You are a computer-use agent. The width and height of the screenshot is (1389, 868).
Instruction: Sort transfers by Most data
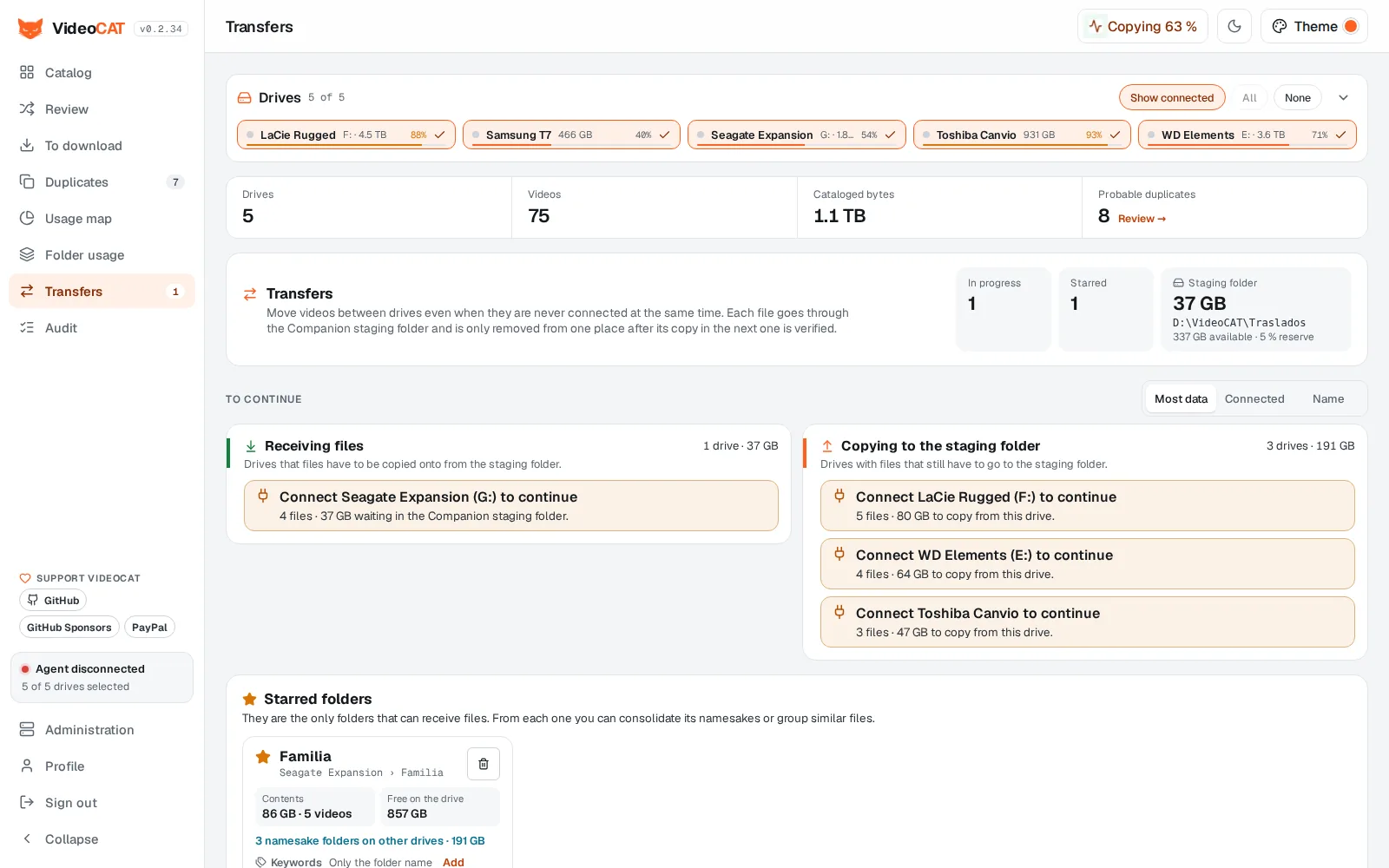coord(1181,398)
